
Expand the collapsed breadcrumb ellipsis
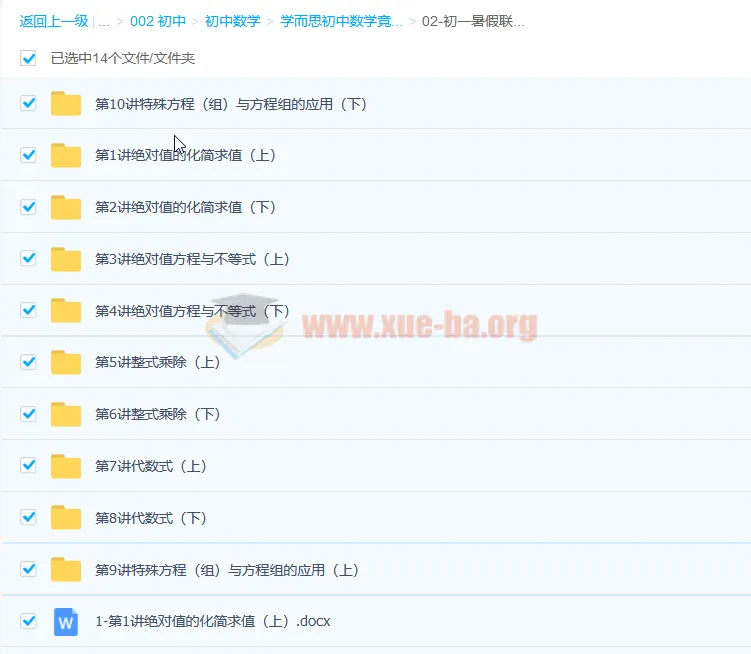point(104,22)
